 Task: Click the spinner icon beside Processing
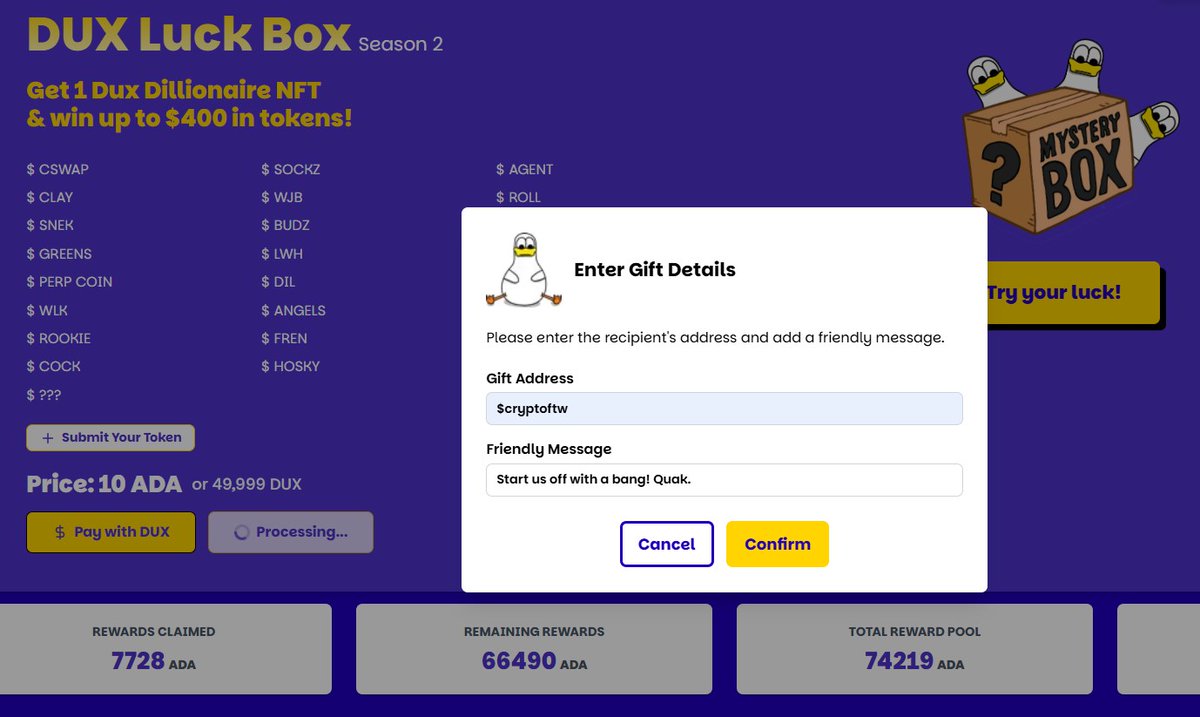(x=241, y=532)
